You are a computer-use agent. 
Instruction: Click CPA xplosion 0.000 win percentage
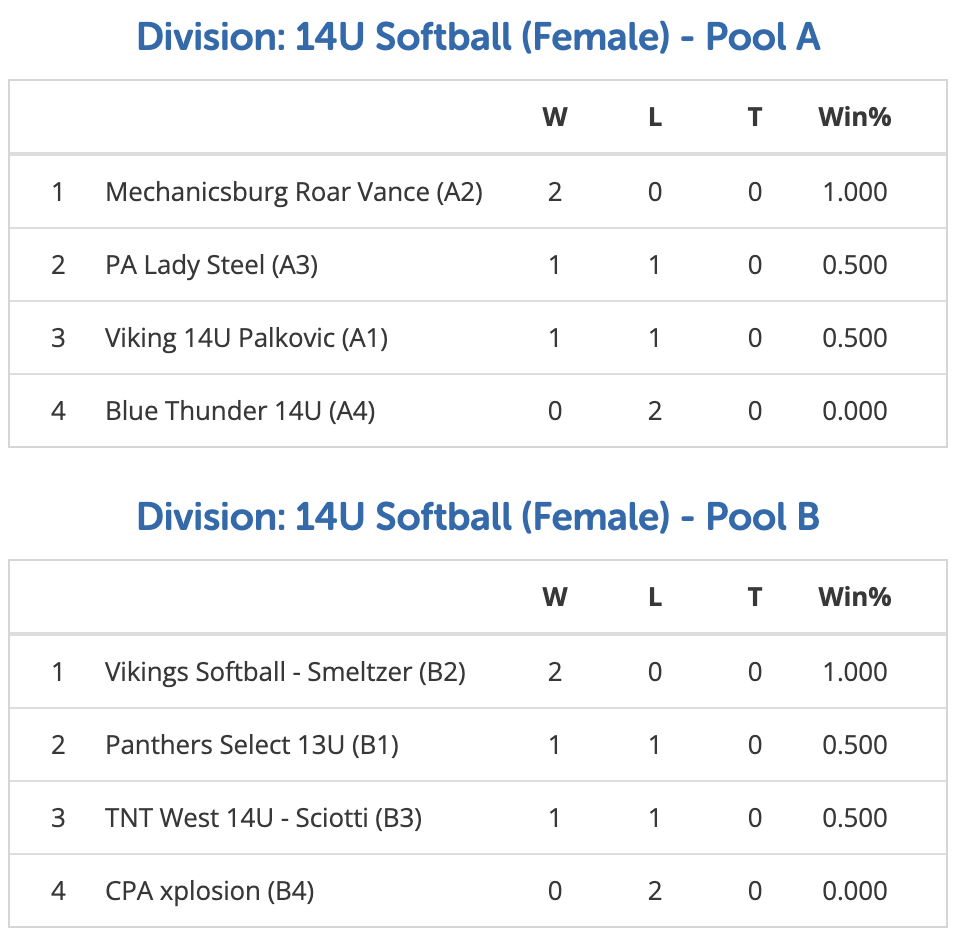tap(855, 892)
